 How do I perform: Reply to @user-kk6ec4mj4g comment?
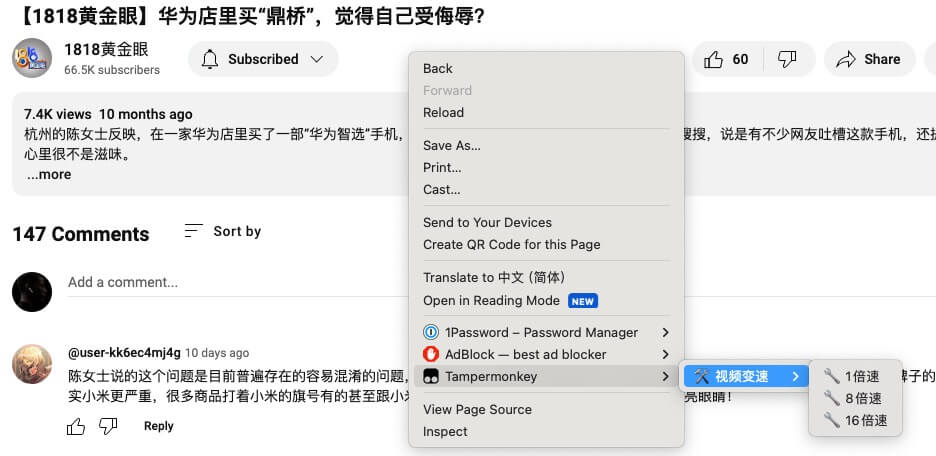(x=159, y=426)
